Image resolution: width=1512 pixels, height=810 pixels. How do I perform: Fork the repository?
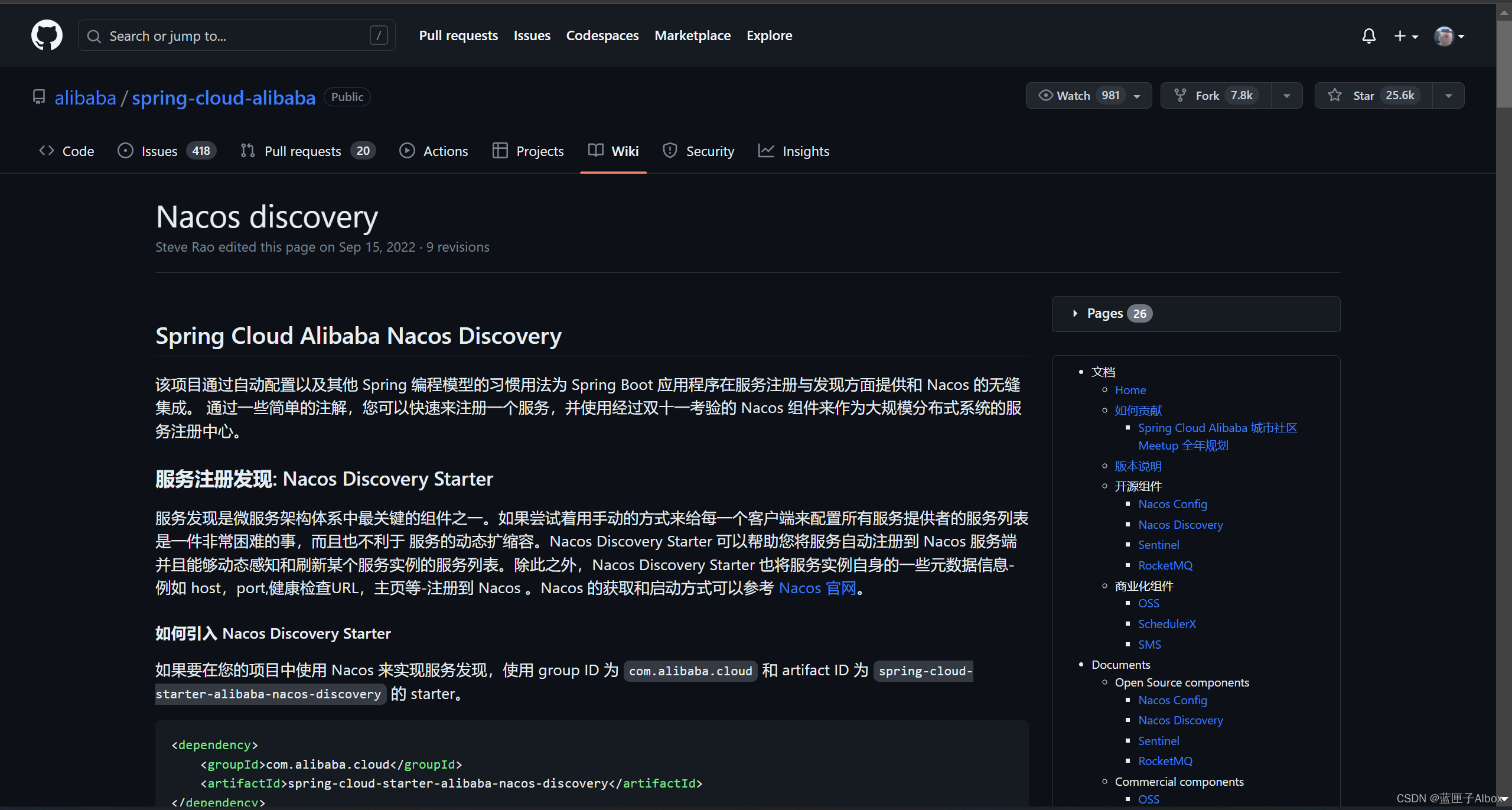click(1216, 96)
